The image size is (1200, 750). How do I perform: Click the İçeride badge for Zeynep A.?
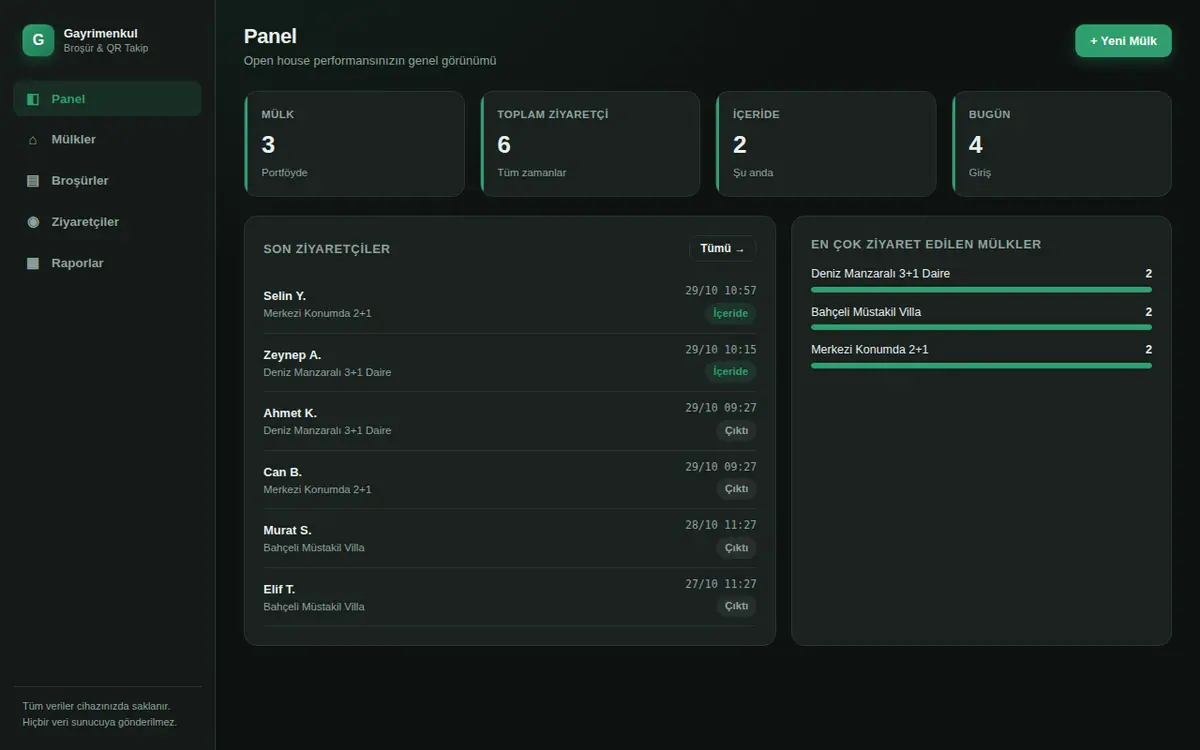[x=730, y=371]
